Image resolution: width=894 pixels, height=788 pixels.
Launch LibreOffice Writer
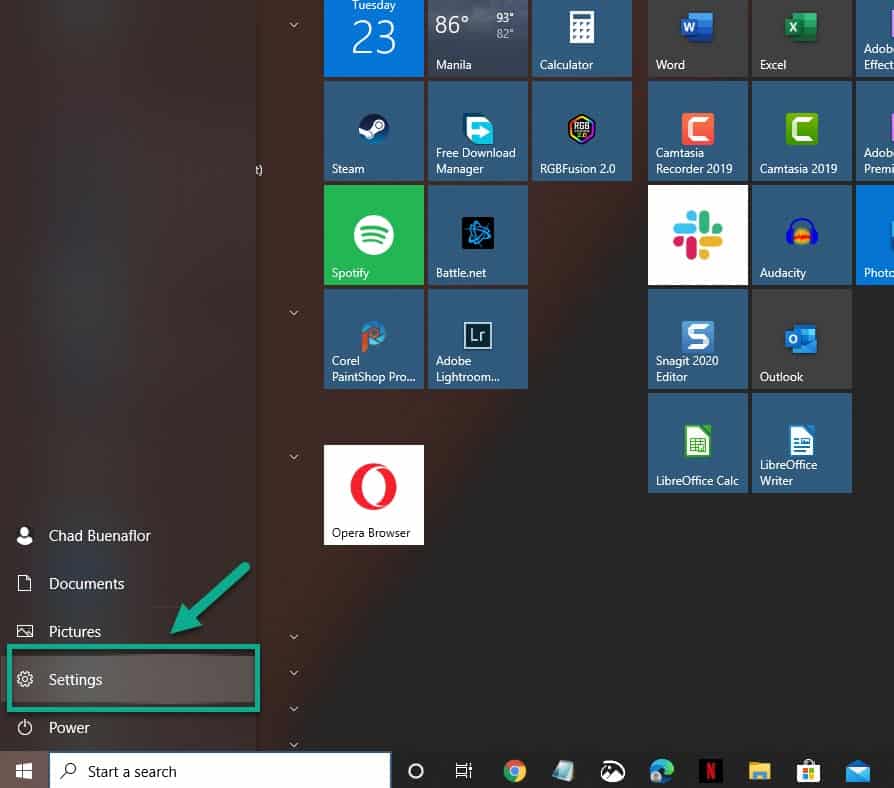pos(801,442)
